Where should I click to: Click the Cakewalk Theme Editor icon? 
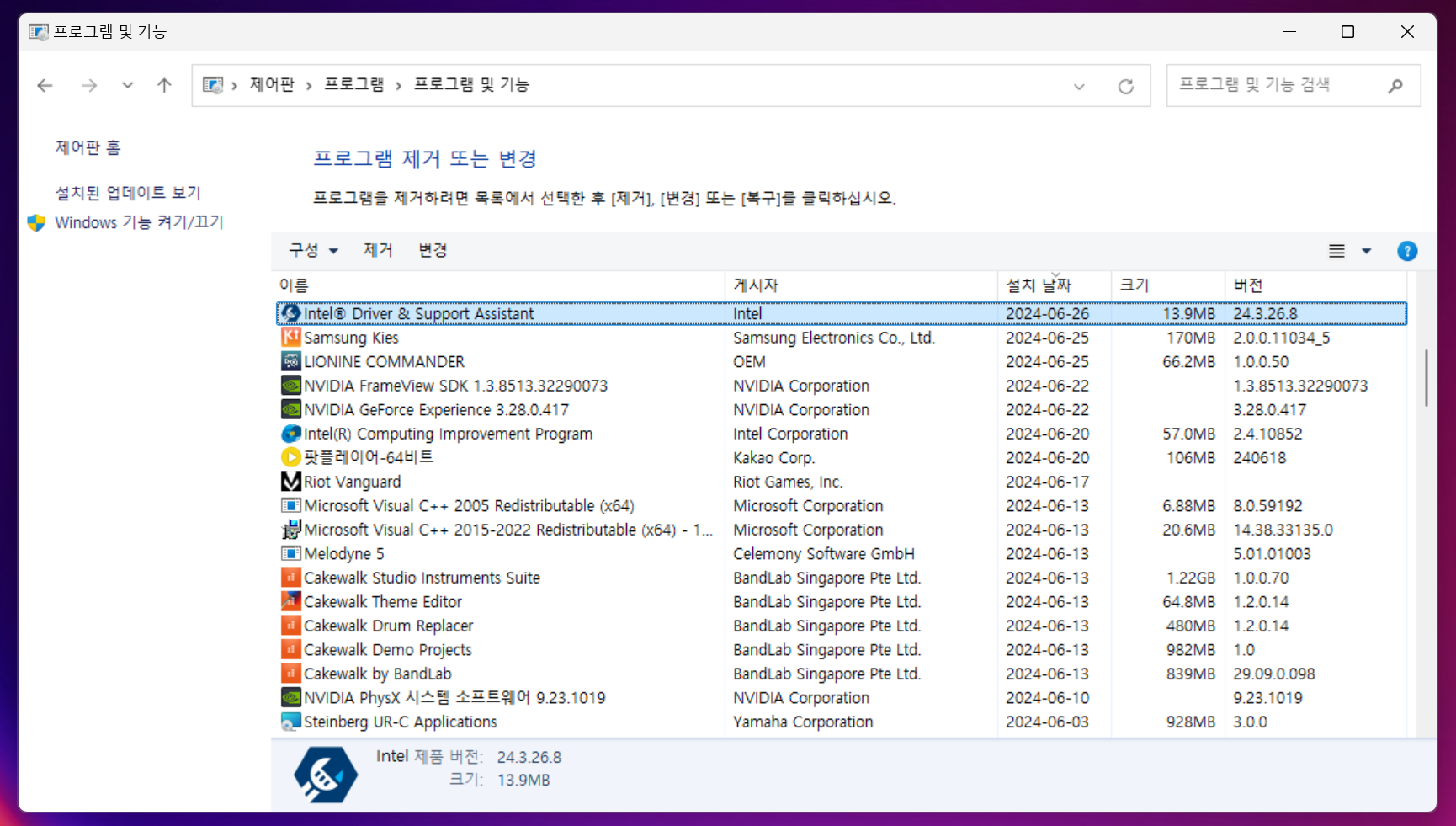(290, 601)
